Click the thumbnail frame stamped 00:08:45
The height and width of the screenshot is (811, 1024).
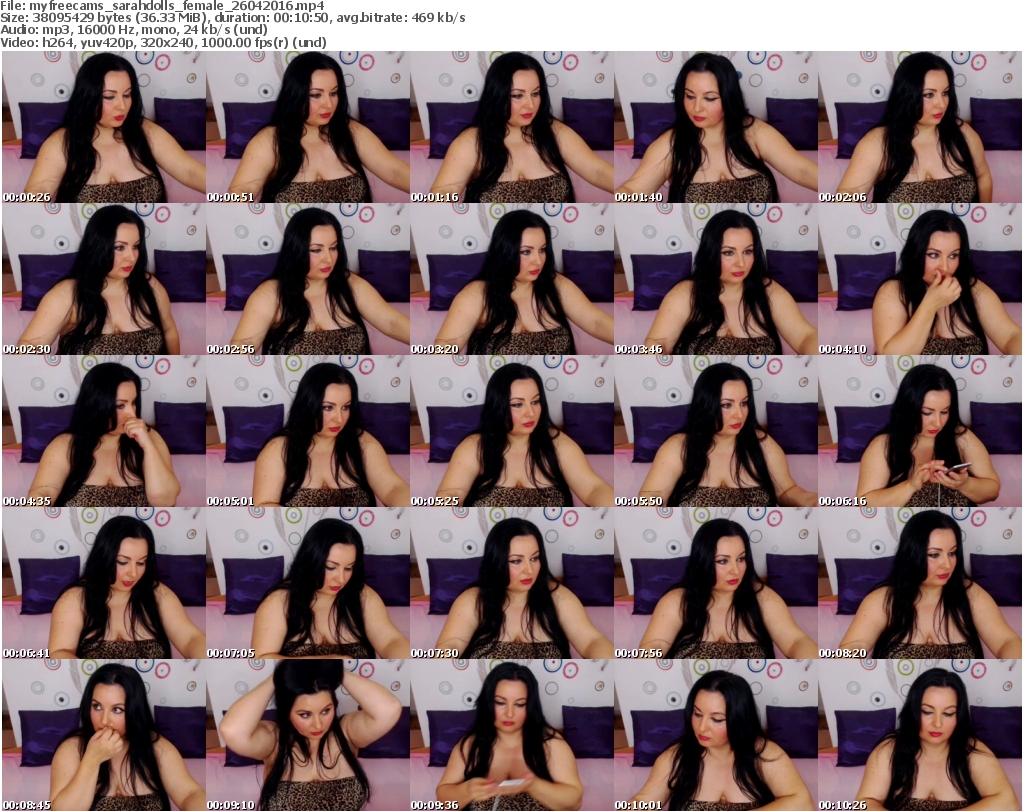tap(104, 735)
